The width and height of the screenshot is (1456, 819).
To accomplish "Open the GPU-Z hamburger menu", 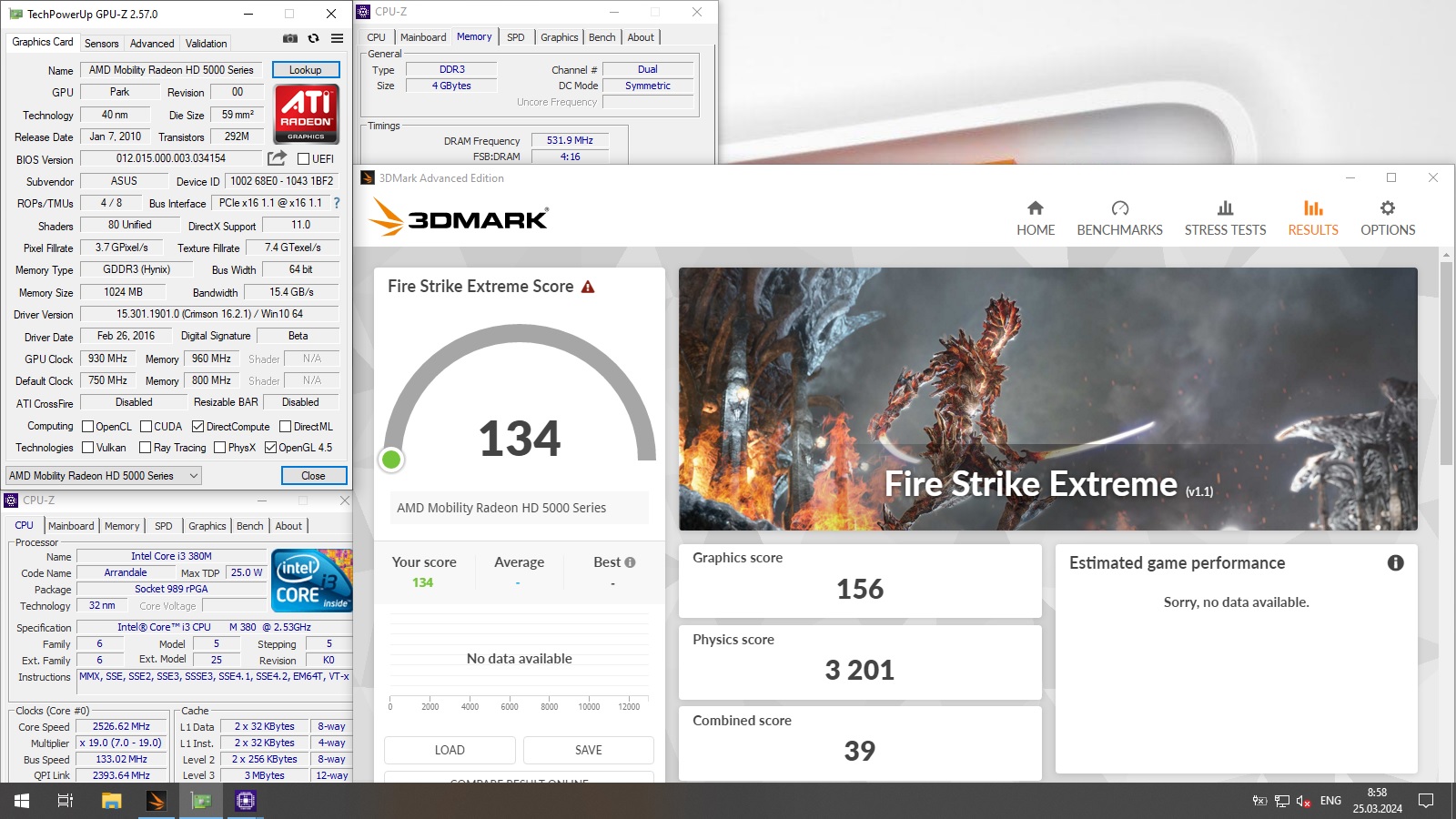I will [x=337, y=39].
